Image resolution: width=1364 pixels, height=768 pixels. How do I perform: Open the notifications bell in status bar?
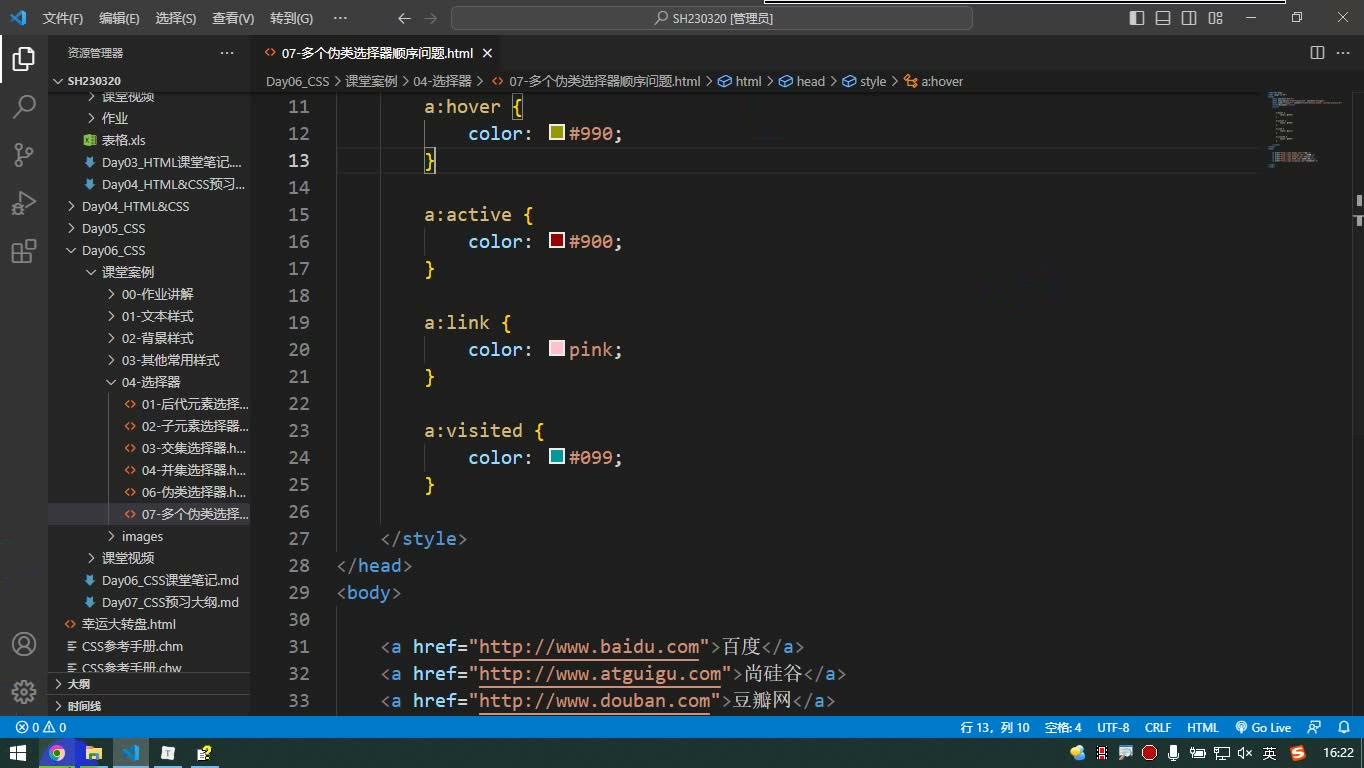point(1342,728)
